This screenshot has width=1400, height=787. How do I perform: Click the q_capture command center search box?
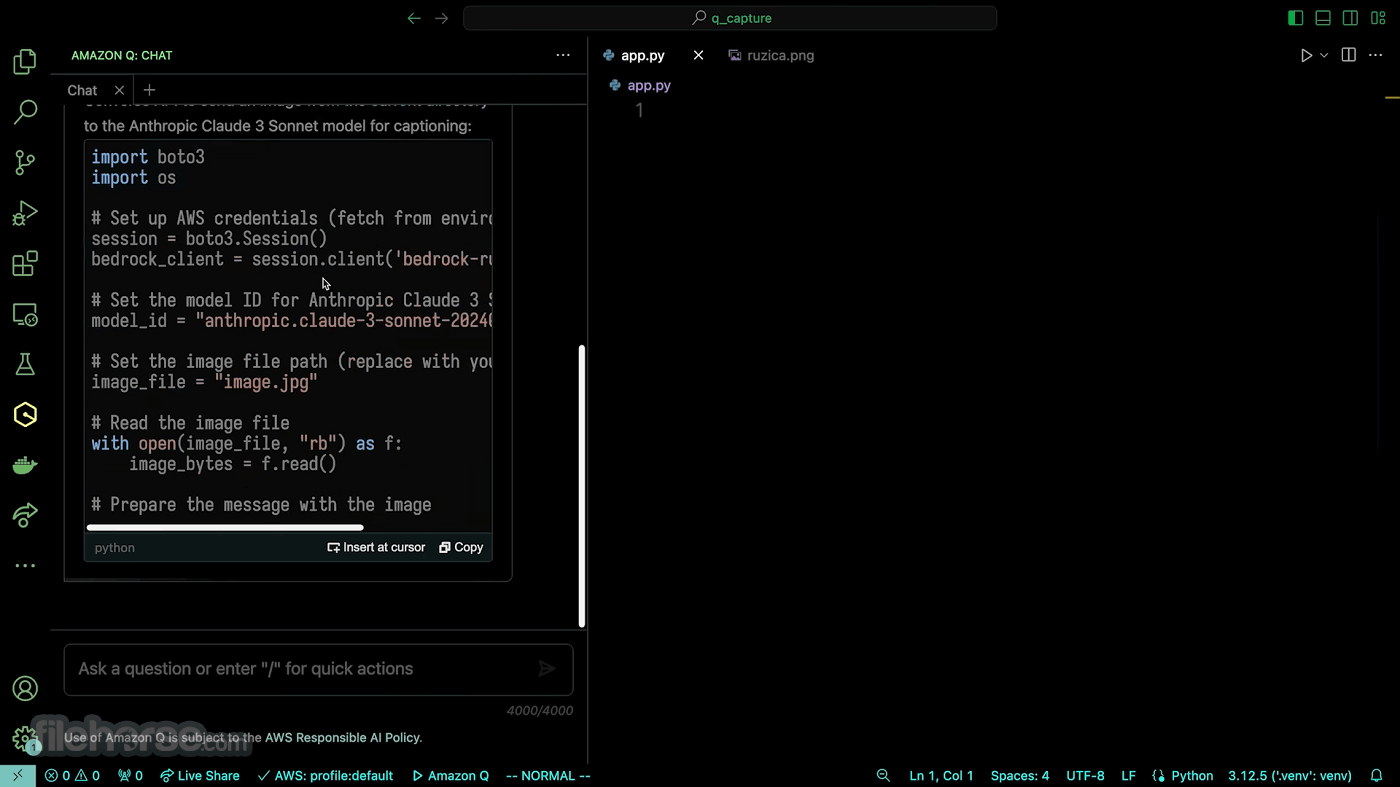[730, 18]
